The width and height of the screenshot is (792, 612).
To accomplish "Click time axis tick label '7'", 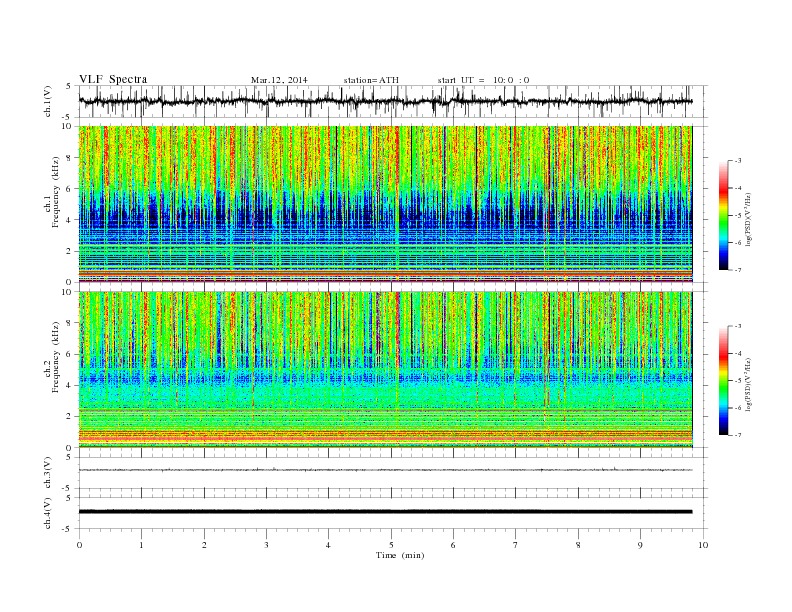I will pyautogui.click(x=516, y=545).
